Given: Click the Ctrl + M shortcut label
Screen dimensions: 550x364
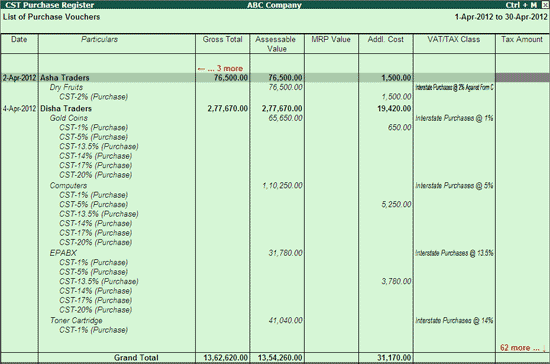Looking at the screenshot, I should click(521, 5).
